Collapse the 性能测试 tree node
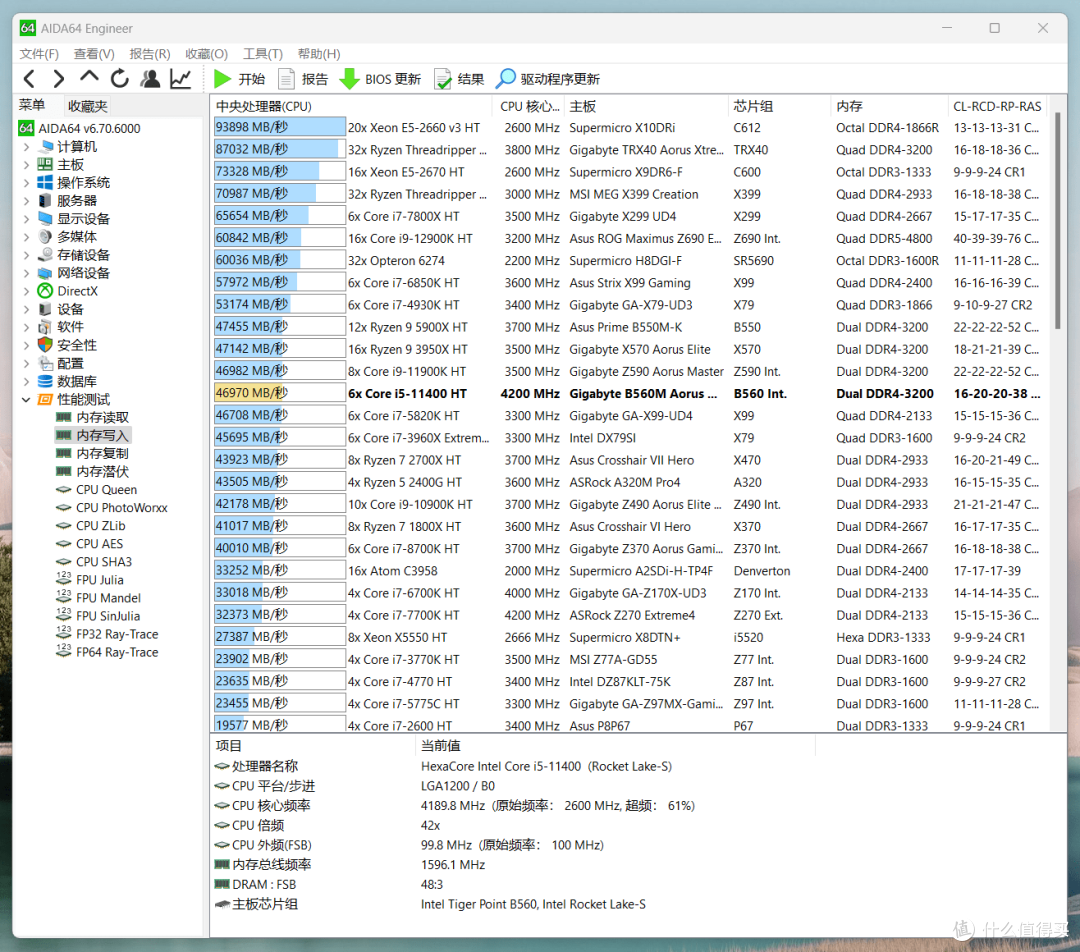Screen dimensions: 1080x952 pos(26,400)
